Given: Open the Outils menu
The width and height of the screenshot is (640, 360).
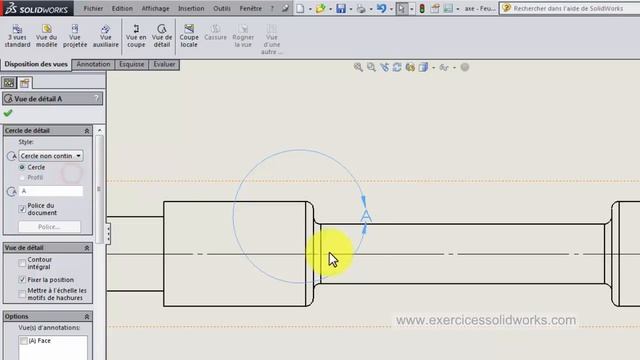Looking at the screenshot, I should [222, 8].
